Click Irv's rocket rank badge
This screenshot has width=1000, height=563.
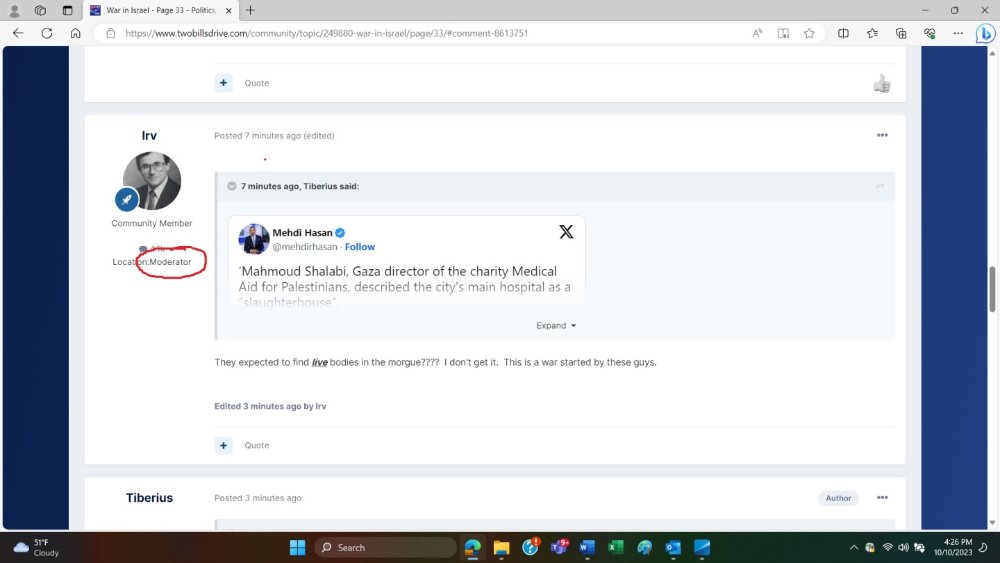tap(126, 200)
